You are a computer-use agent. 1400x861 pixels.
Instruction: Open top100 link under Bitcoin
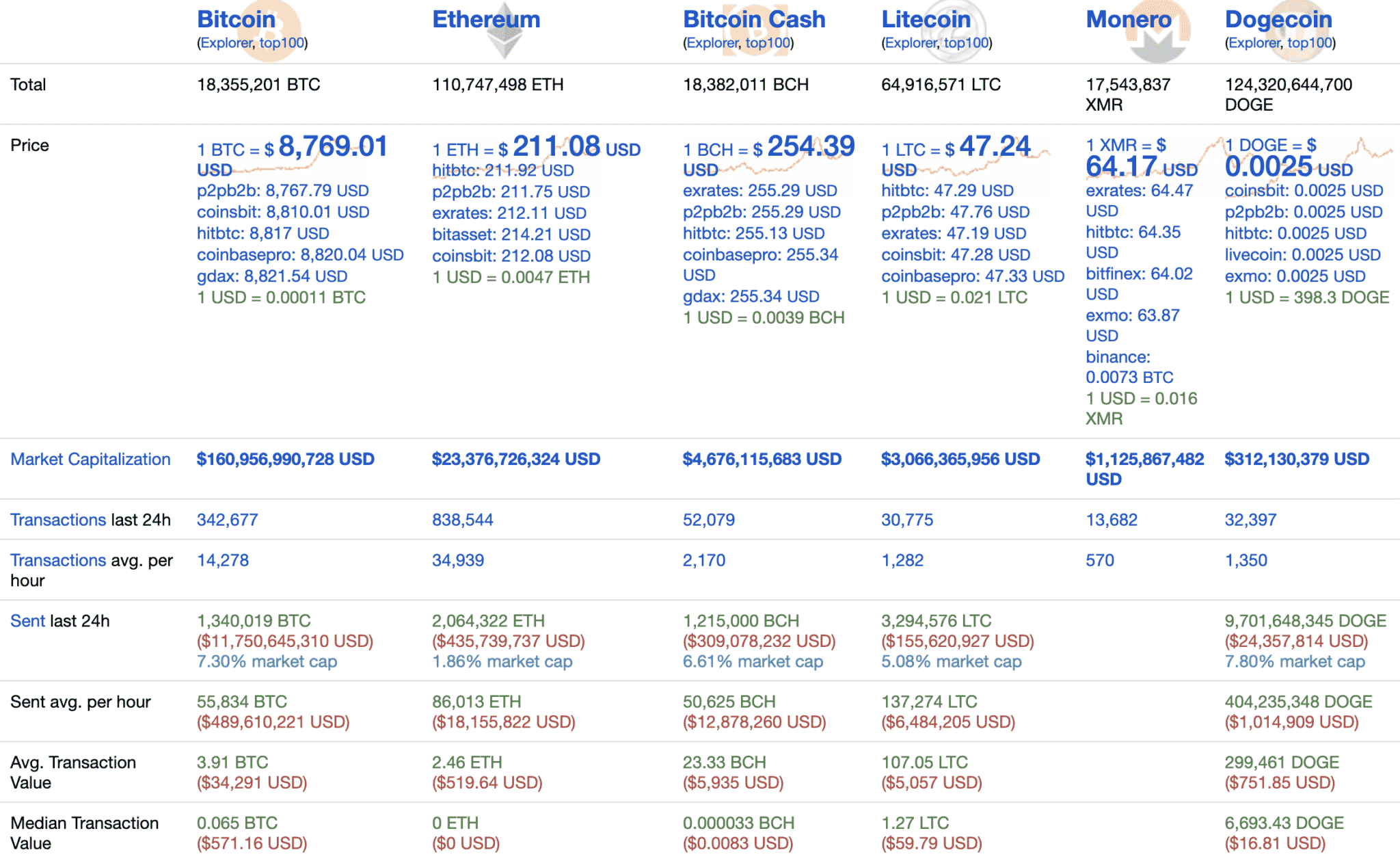pos(282,43)
